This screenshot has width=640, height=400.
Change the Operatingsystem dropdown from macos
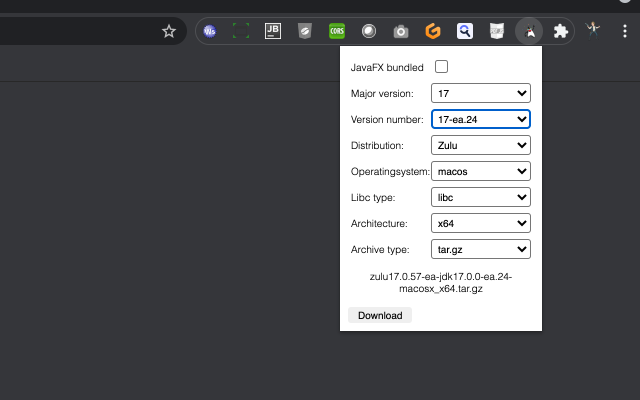tap(480, 171)
